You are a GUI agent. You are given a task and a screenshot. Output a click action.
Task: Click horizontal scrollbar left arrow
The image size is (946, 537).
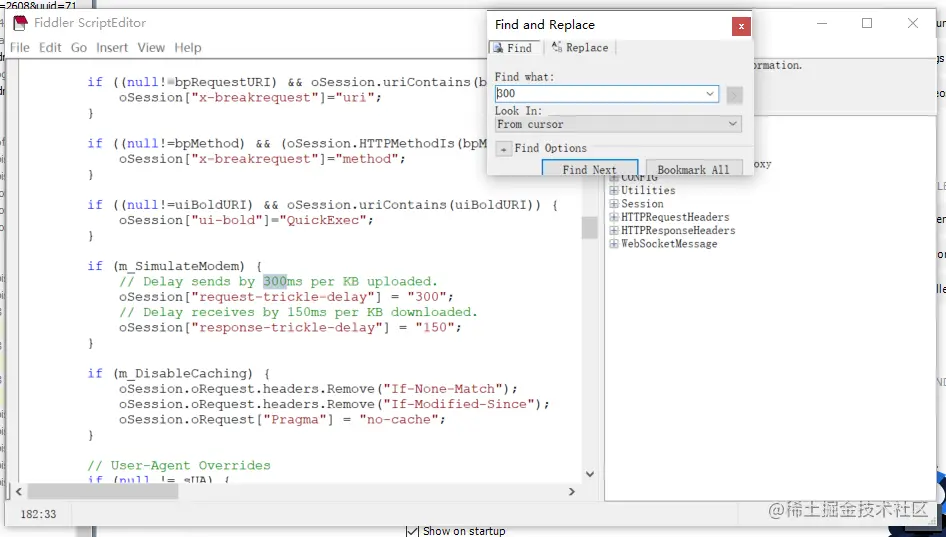pos(19,492)
